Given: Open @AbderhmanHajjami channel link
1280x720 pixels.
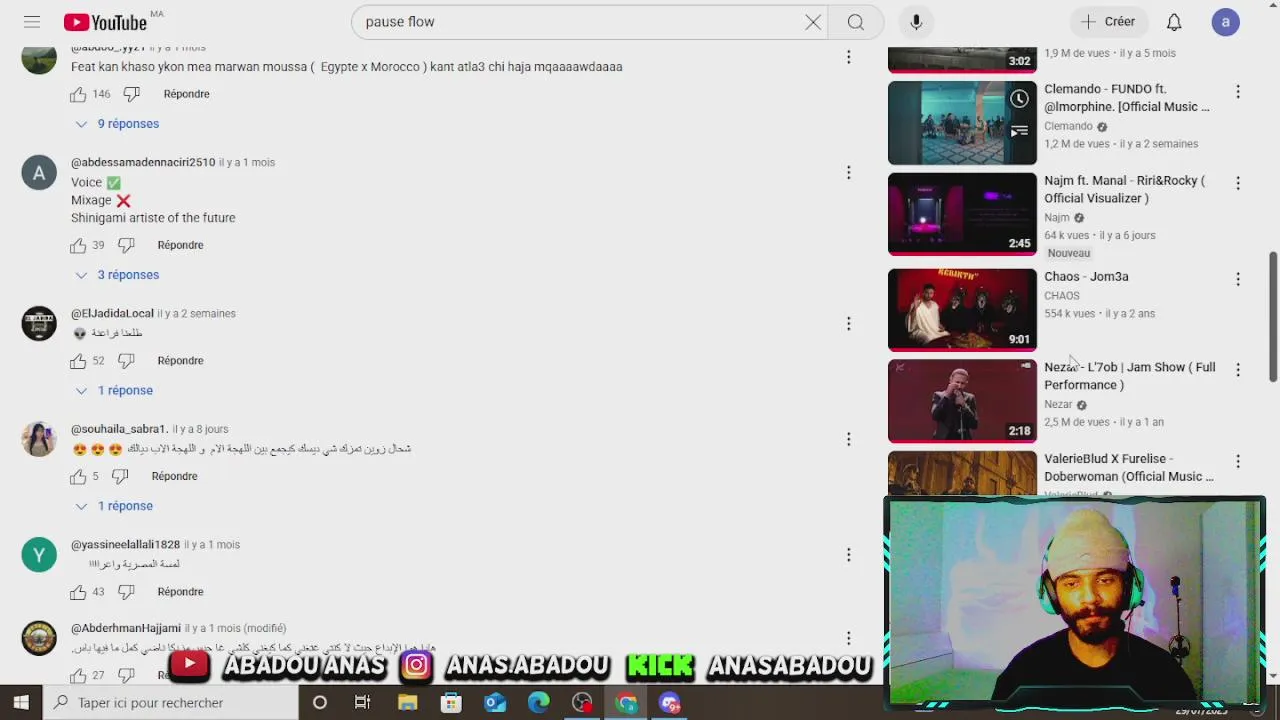Looking at the screenshot, I should [126, 628].
